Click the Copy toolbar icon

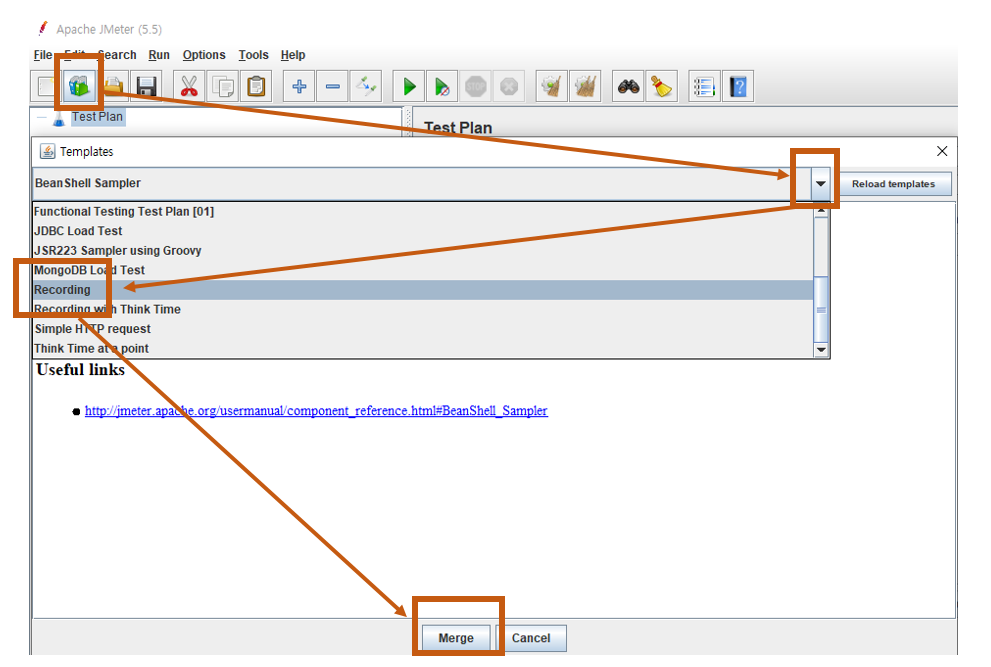[x=222, y=86]
